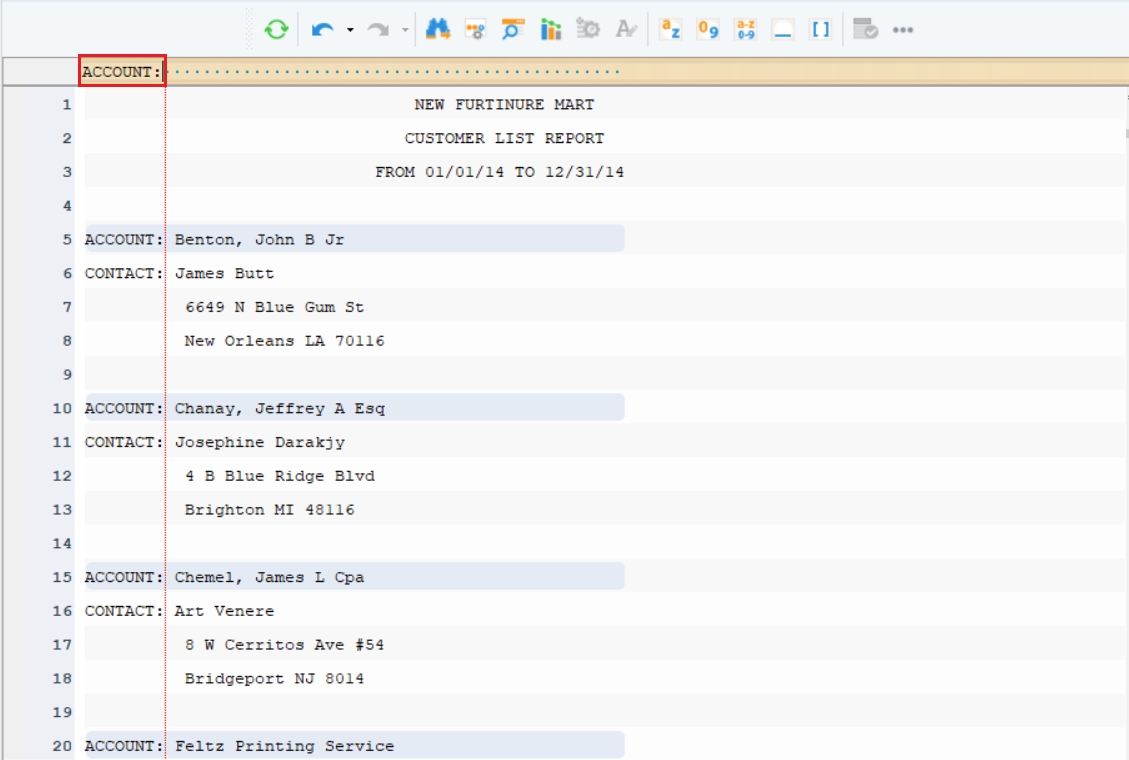
Task: Click the grayed gear settings icon
Action: [x=588, y=30]
